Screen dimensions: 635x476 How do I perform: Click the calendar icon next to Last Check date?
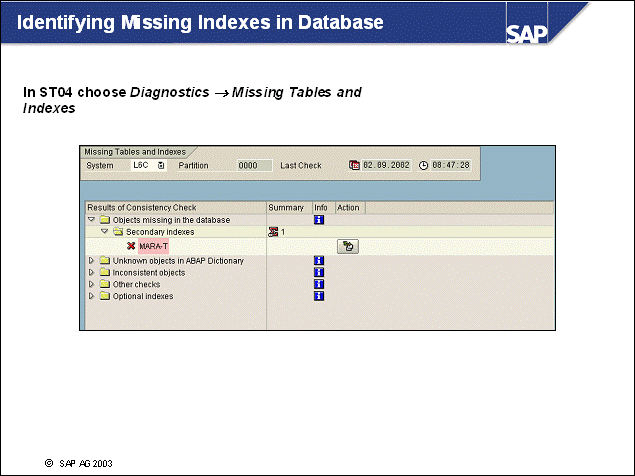tap(354, 165)
